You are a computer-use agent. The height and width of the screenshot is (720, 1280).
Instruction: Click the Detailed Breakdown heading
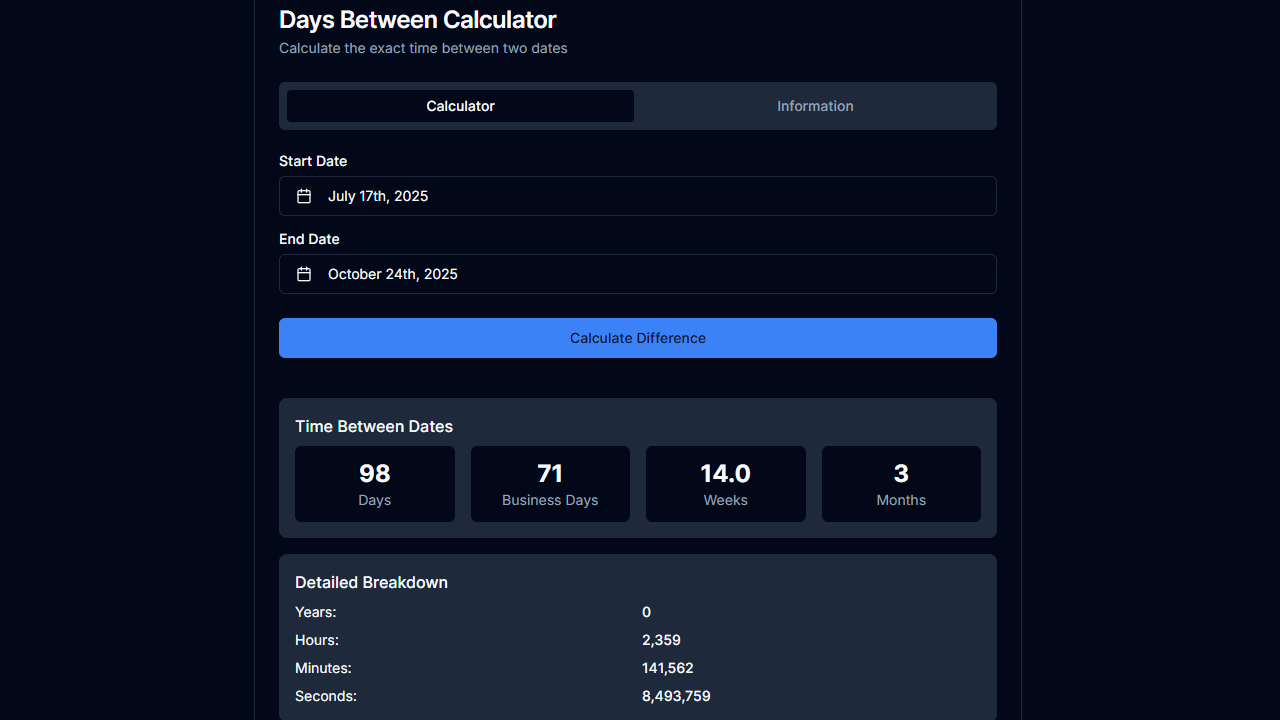click(x=371, y=582)
